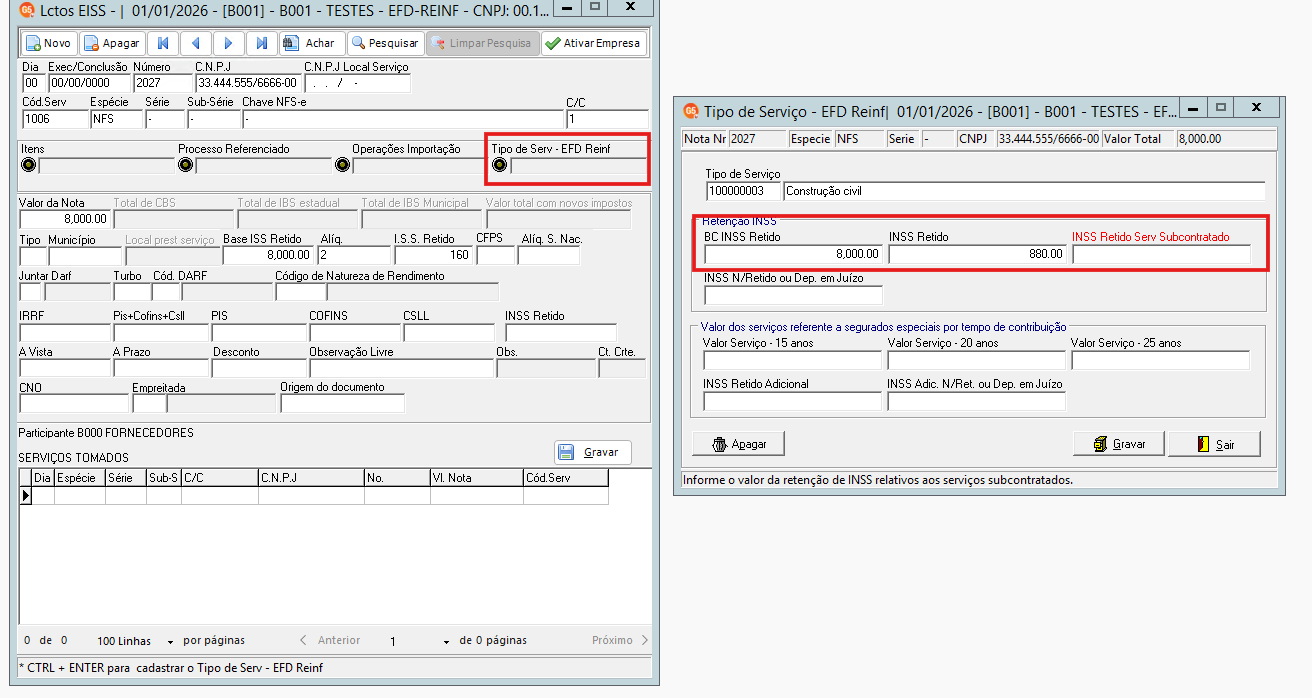Go to the first record arrow
This screenshot has height=698, width=1312.
(x=163, y=44)
